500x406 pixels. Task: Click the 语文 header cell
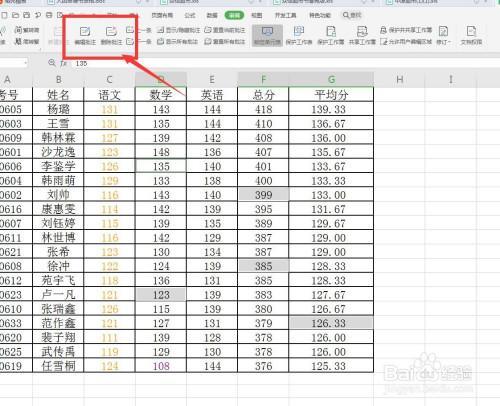tap(109, 95)
